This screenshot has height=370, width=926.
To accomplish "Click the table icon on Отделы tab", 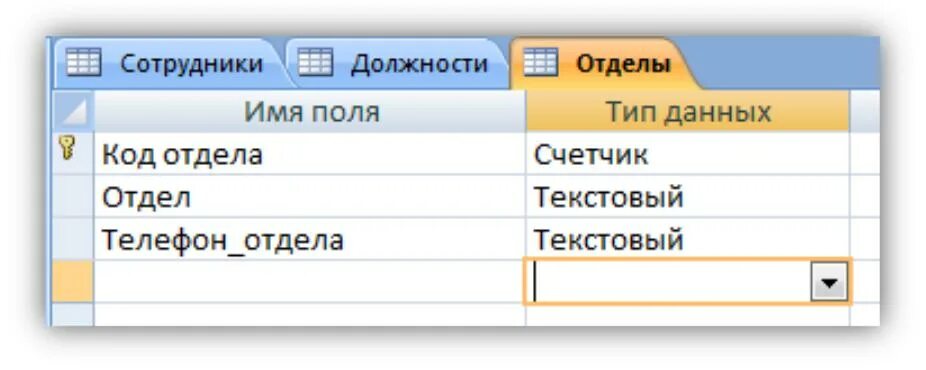I will click(540, 63).
